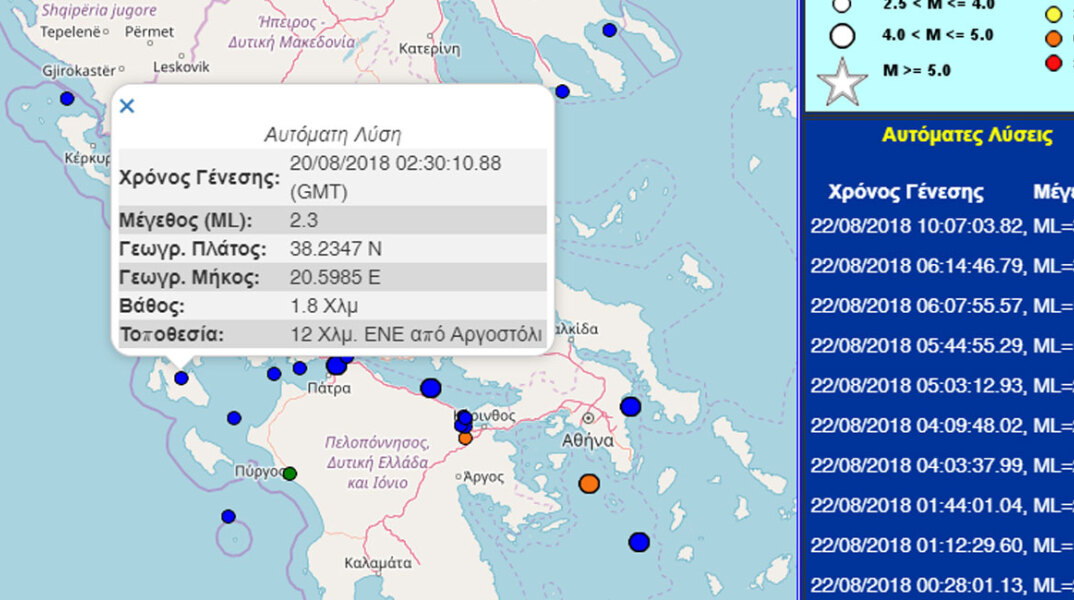This screenshot has height=600, width=1074.
Task: Click the Αυτόματες Λύσεις panel title
Action: [966, 136]
